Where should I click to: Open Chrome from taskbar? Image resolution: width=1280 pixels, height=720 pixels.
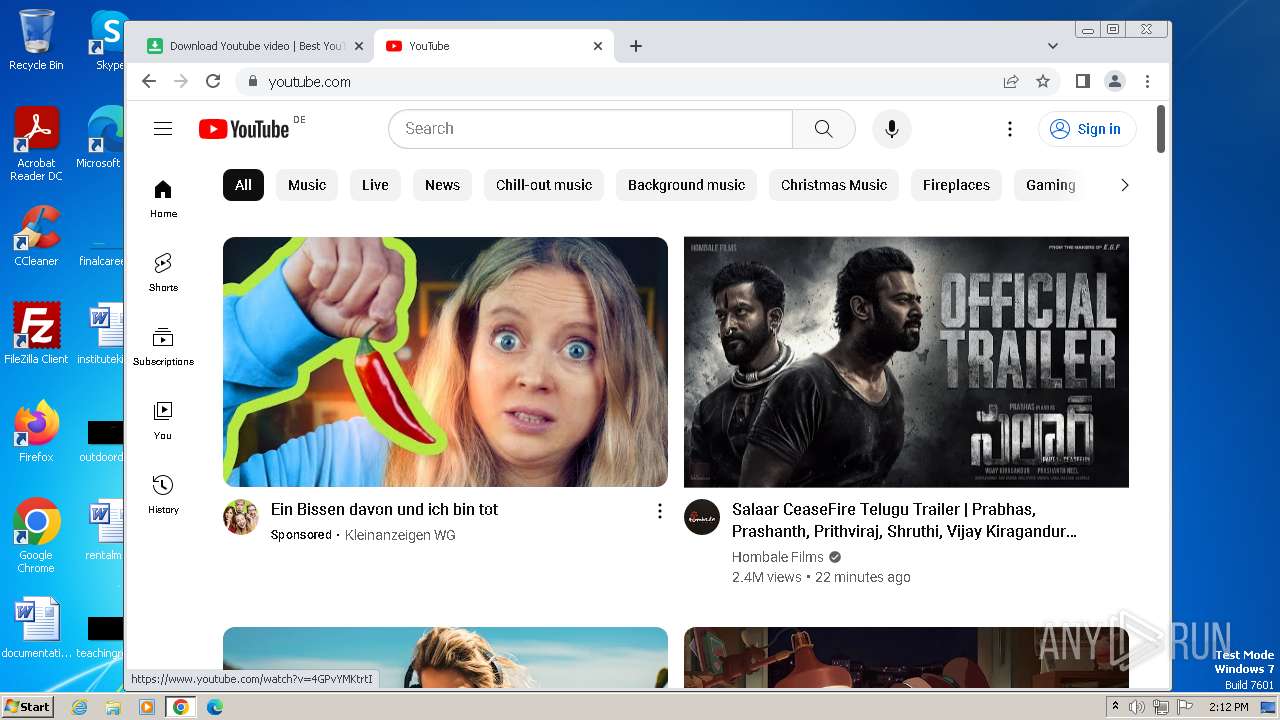180,707
